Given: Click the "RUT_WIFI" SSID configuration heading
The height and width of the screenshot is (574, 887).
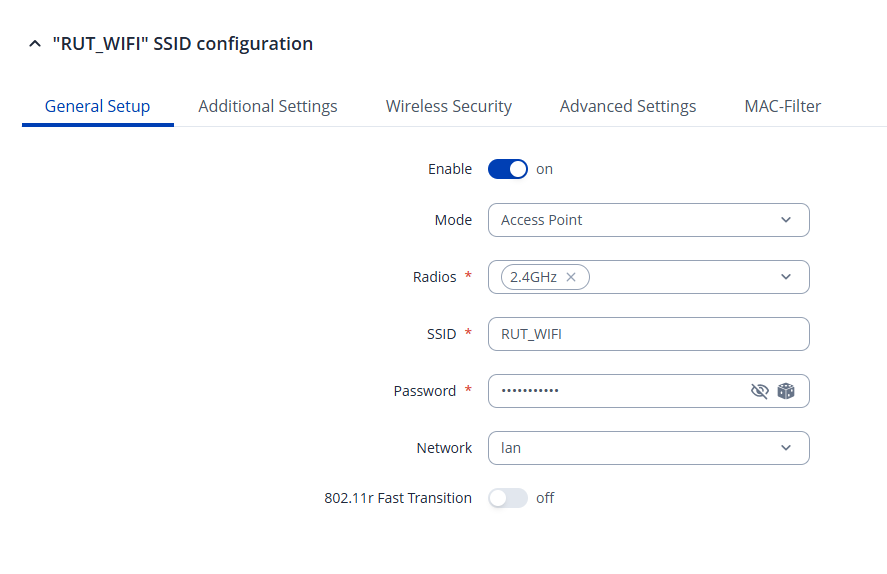Looking at the screenshot, I should [x=182, y=44].
